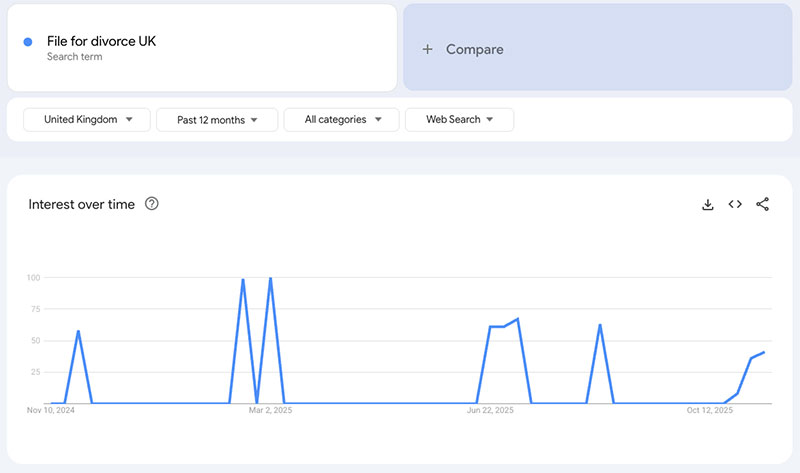The width and height of the screenshot is (800, 473).
Task: Open the Past 12 months dropdown
Action: pos(218,120)
